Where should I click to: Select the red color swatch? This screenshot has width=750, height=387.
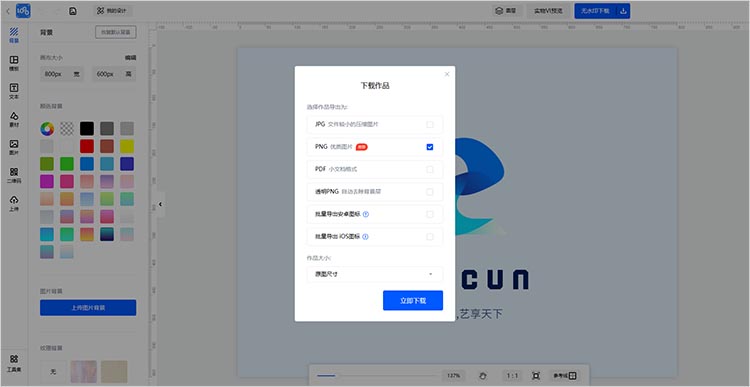coord(87,146)
